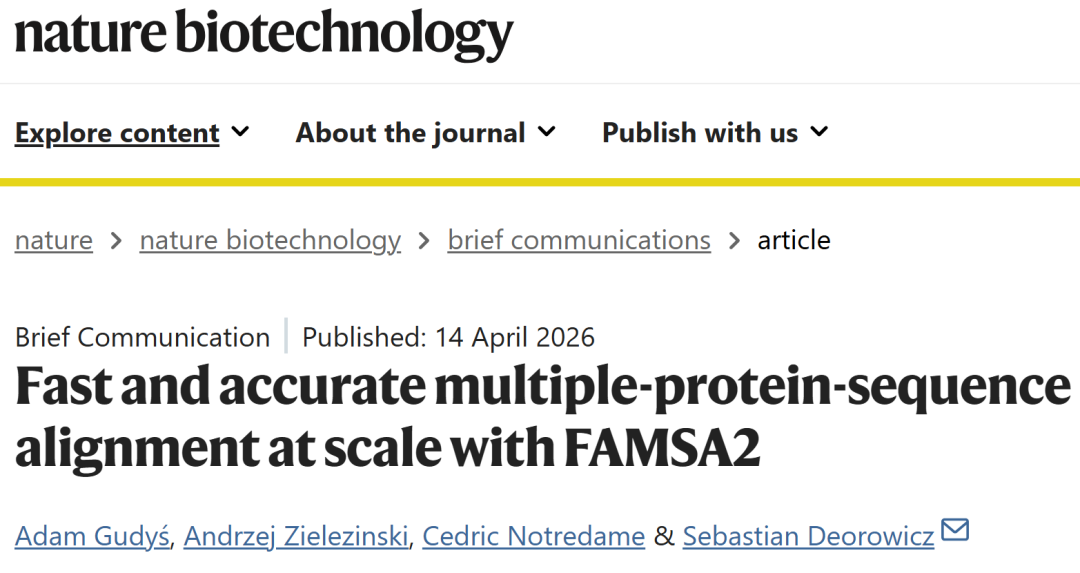This screenshot has height=573, width=1080.
Task: Click the envelope icon beside Sebastian Deorowicz
Action: tap(956, 530)
